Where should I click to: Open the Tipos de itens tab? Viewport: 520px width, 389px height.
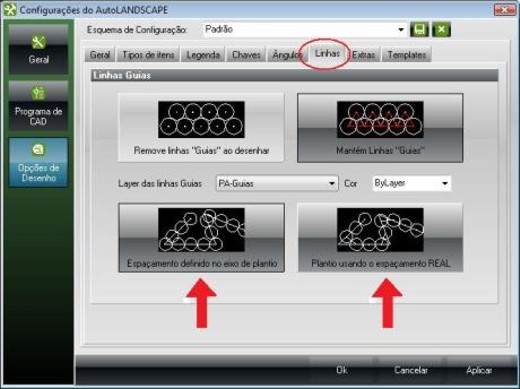[x=148, y=55]
